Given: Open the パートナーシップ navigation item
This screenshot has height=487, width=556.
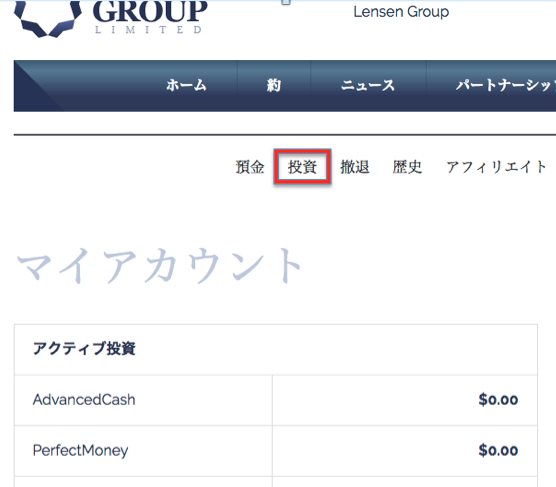Looking at the screenshot, I should click(x=506, y=85).
